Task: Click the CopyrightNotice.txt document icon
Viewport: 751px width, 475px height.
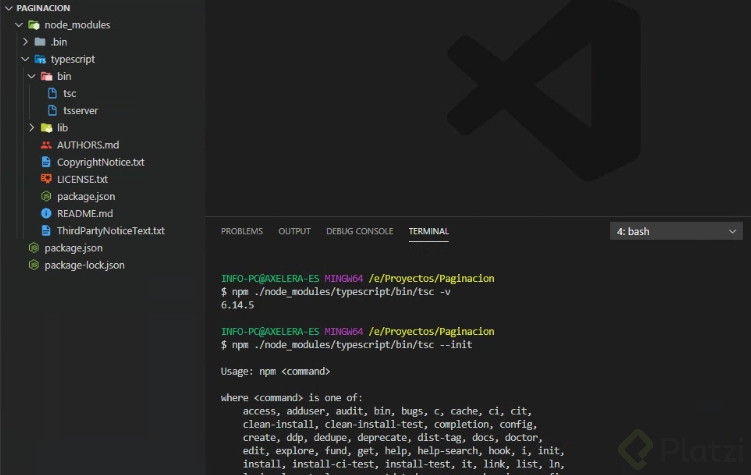Action: (46, 162)
